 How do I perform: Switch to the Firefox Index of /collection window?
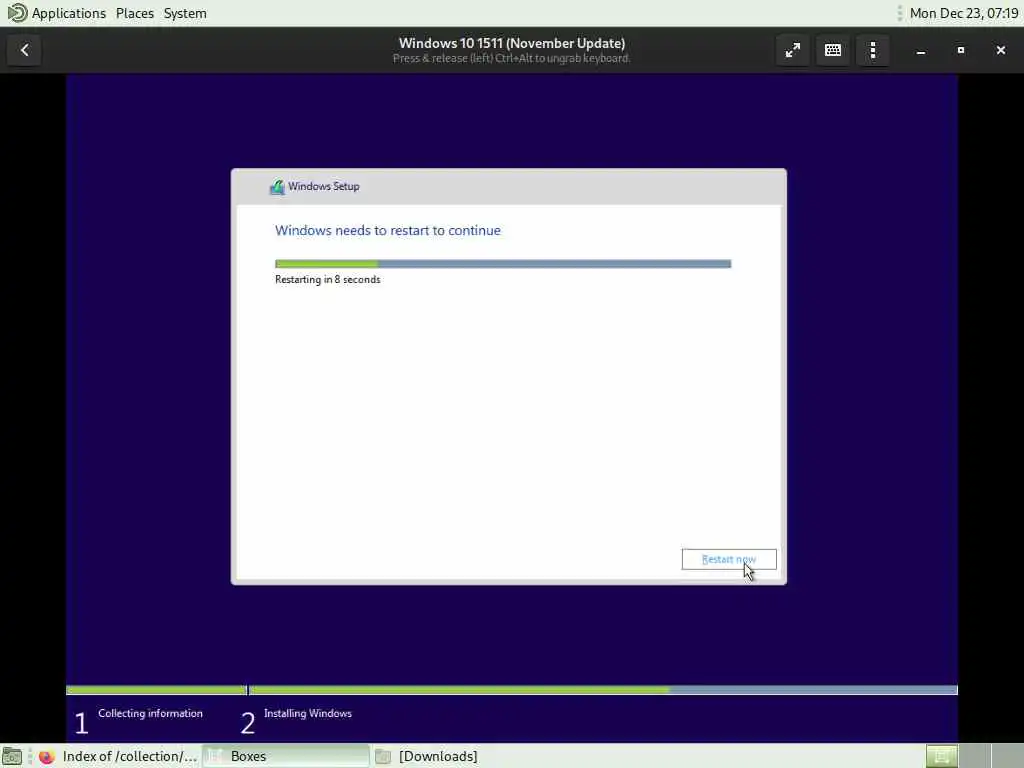click(118, 756)
